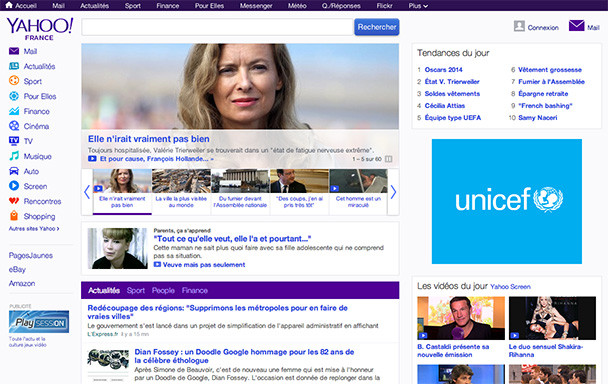Open Pour Elles in top navigation bar
The width and height of the screenshot is (608, 384).
[x=209, y=6]
